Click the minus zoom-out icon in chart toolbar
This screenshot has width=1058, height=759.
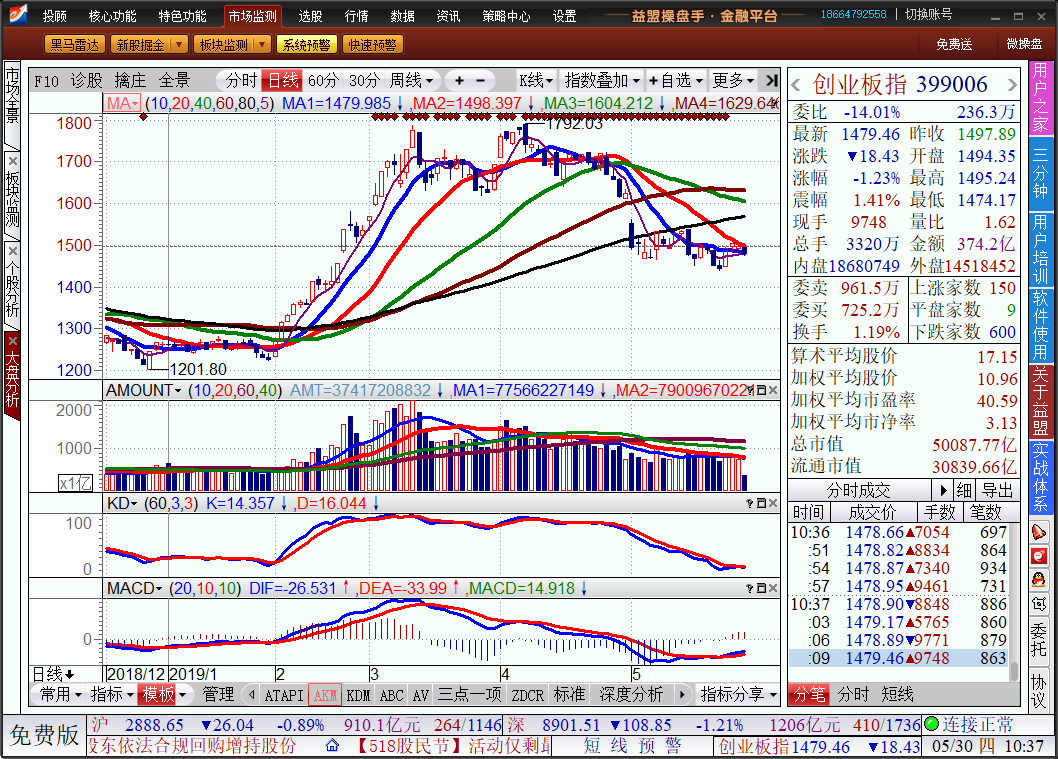point(481,81)
